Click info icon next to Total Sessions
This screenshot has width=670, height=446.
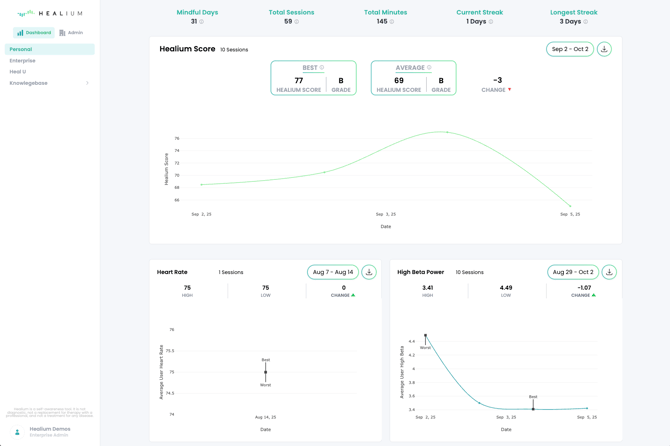pyautogui.click(x=297, y=22)
